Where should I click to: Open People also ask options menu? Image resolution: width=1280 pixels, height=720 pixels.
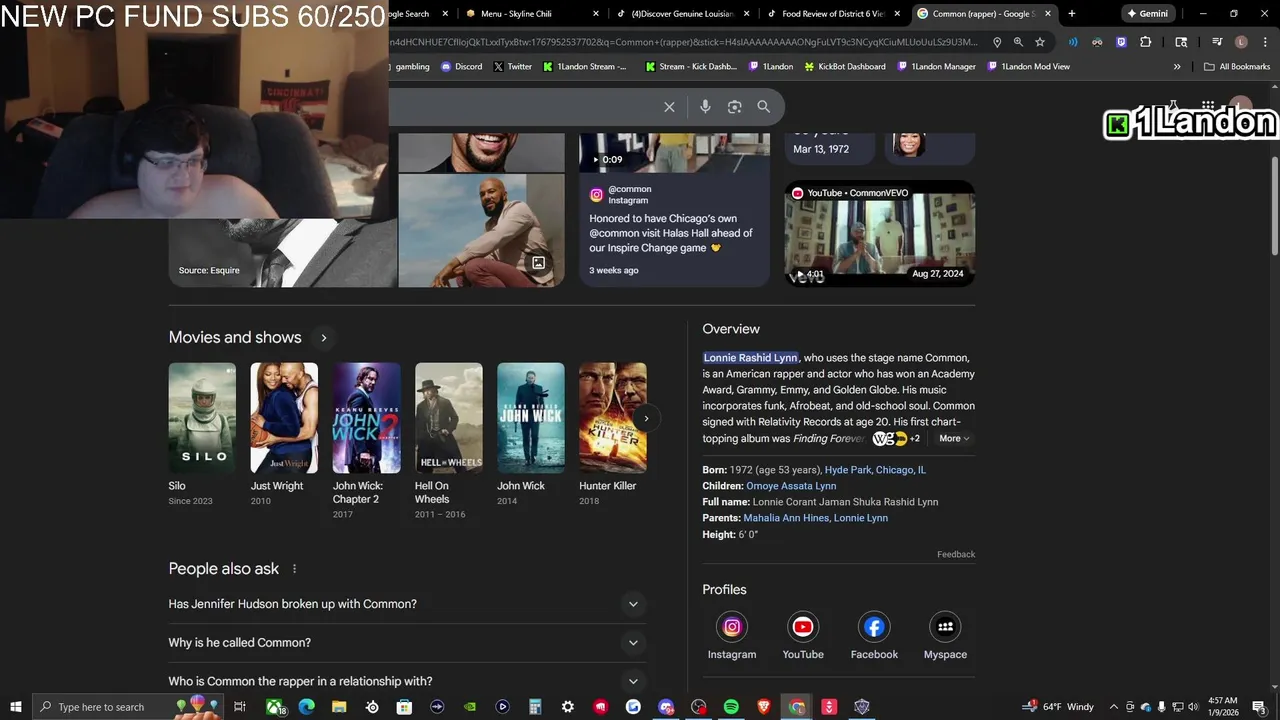click(x=294, y=569)
